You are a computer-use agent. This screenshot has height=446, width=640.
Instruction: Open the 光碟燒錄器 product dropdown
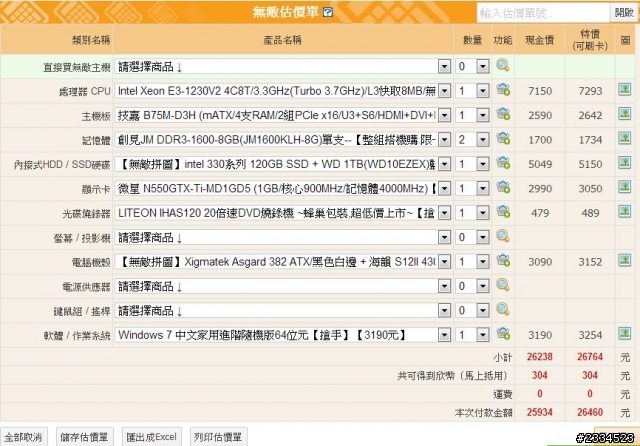pyautogui.click(x=282, y=213)
